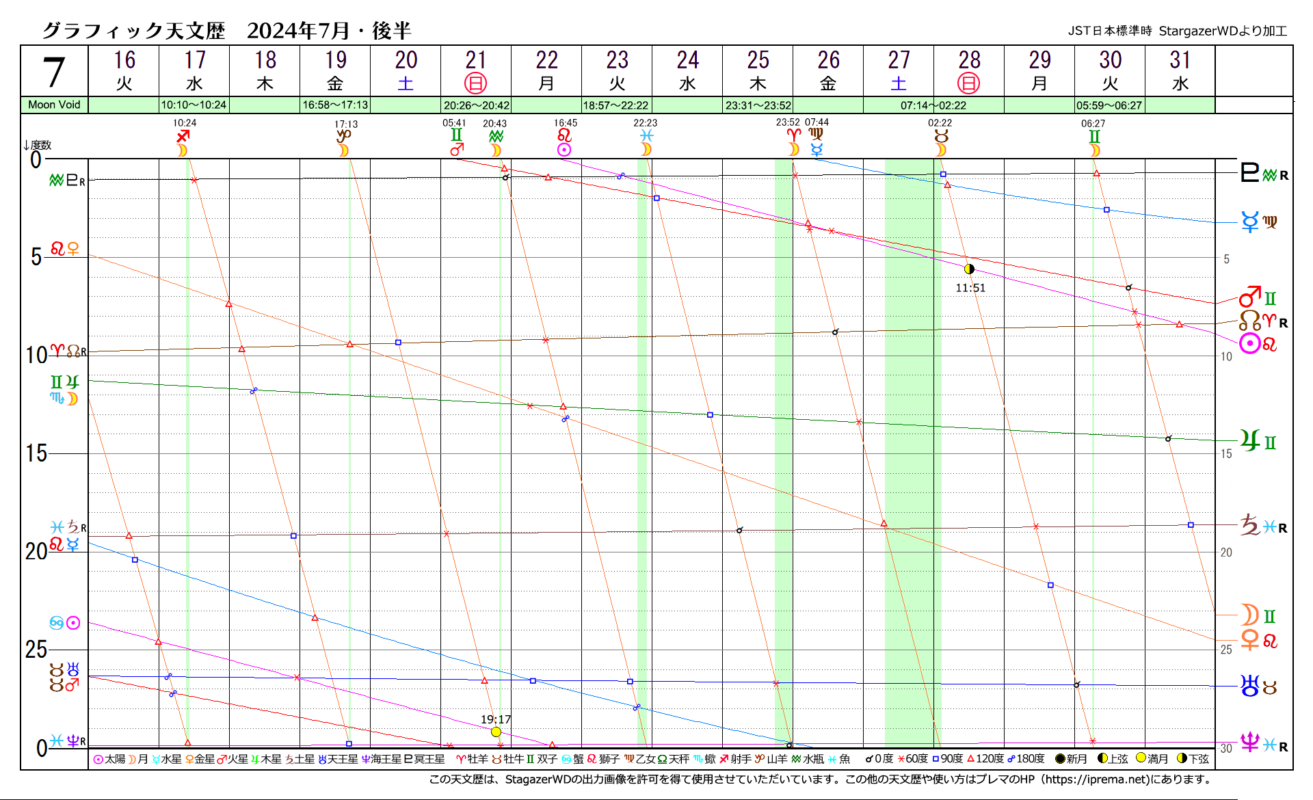Viewport: 1313px width, 800px height.
Task: Click the Mercury in Virgo ingress symbol at 07:44
Action: tap(817, 142)
